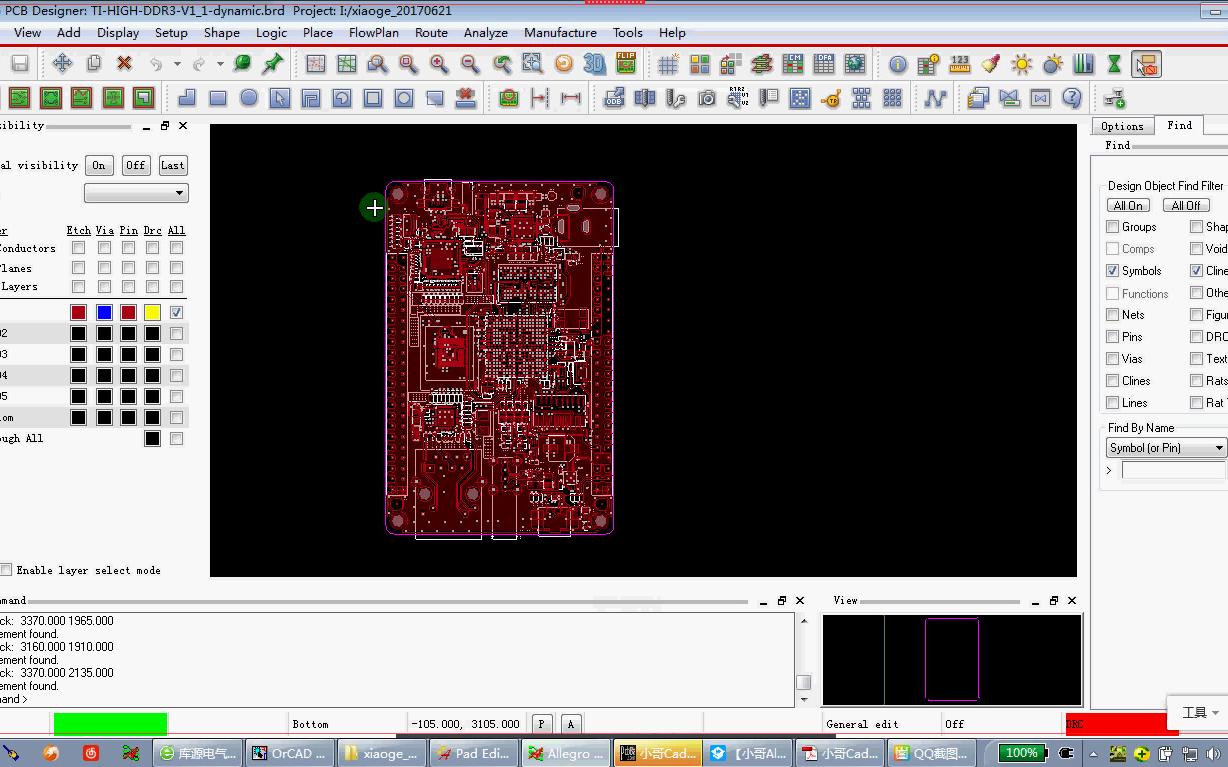
Task: Open the 工具 tools dropdown
Action: pyautogui.click(x=1200, y=713)
